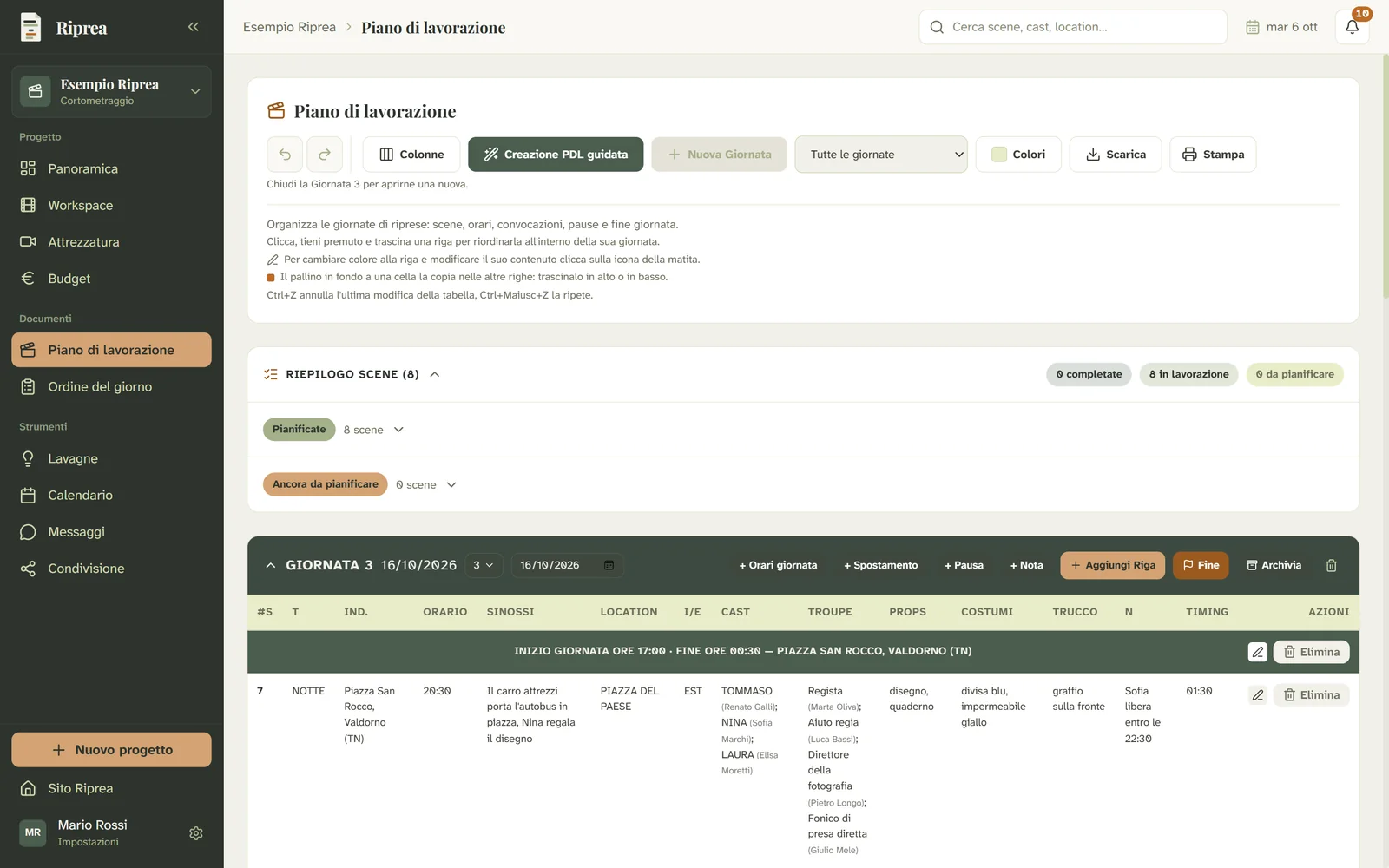This screenshot has height=868, width=1389.
Task: Click the Riprea logo icon
Action: tap(31, 27)
